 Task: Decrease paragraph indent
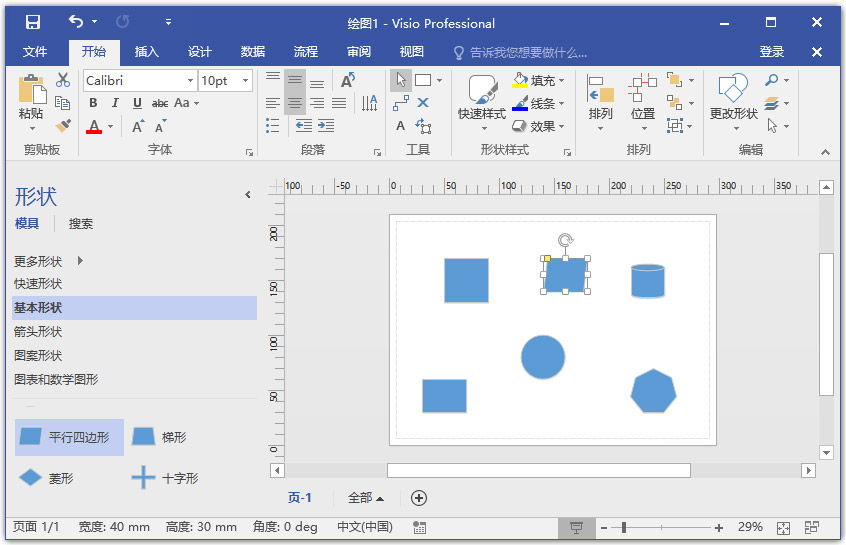304,126
